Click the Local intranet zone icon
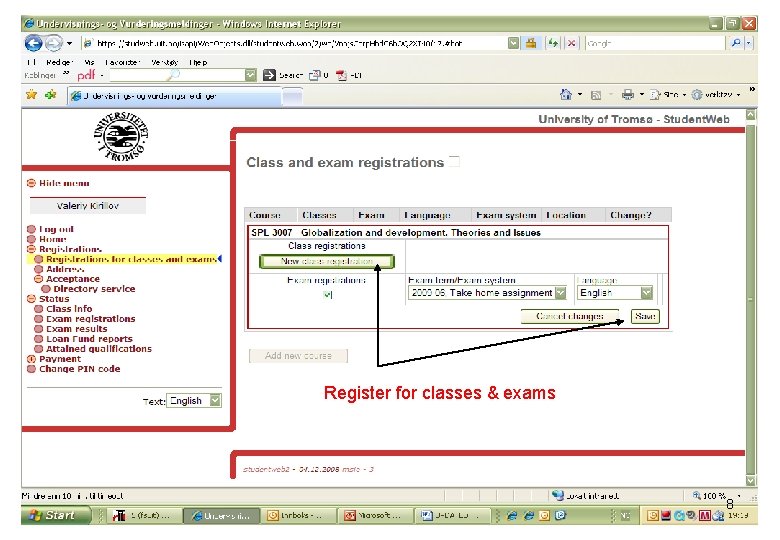Viewport: 780px width, 540px height. click(x=558, y=495)
